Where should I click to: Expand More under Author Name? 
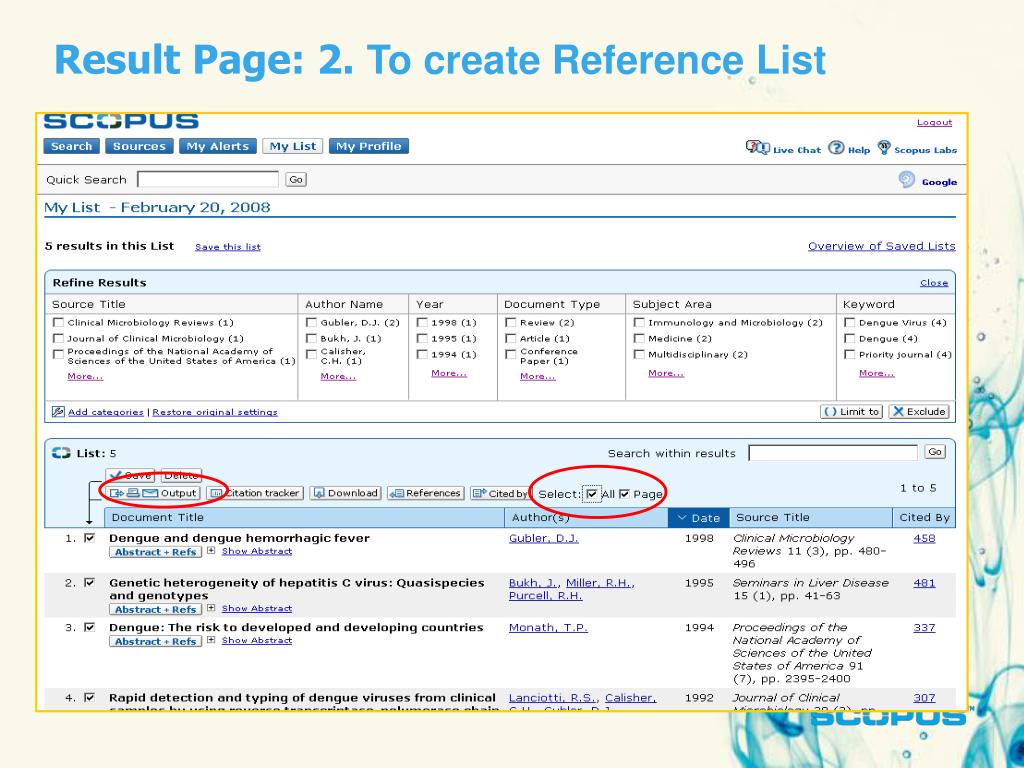(338, 376)
